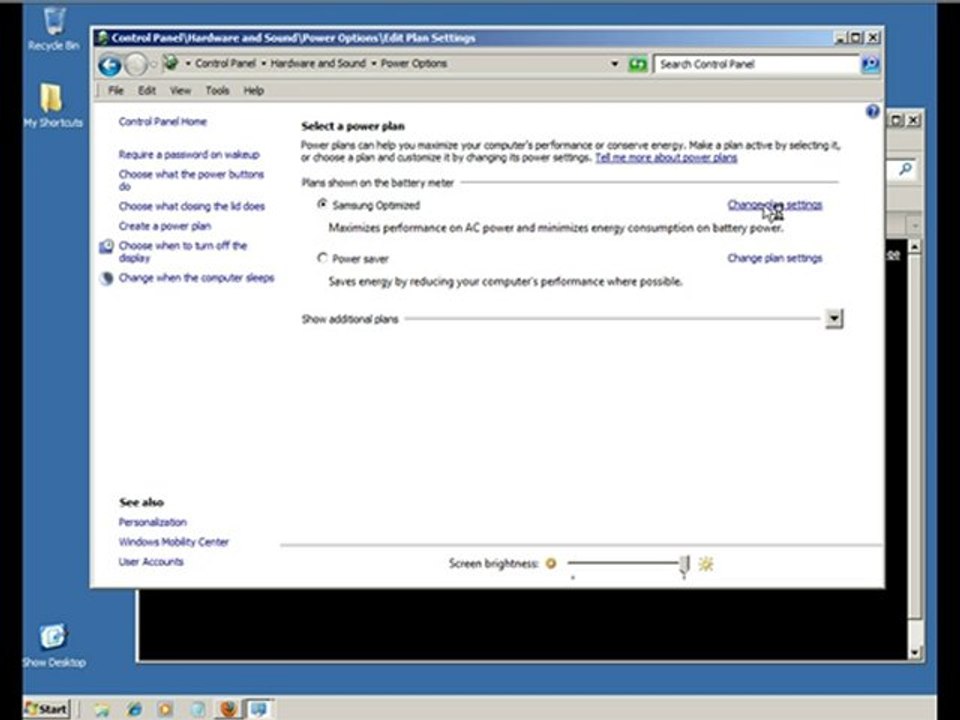The image size is (960, 720).
Task: Select the My Shortcuts folder on desktop
Action: click(x=53, y=105)
